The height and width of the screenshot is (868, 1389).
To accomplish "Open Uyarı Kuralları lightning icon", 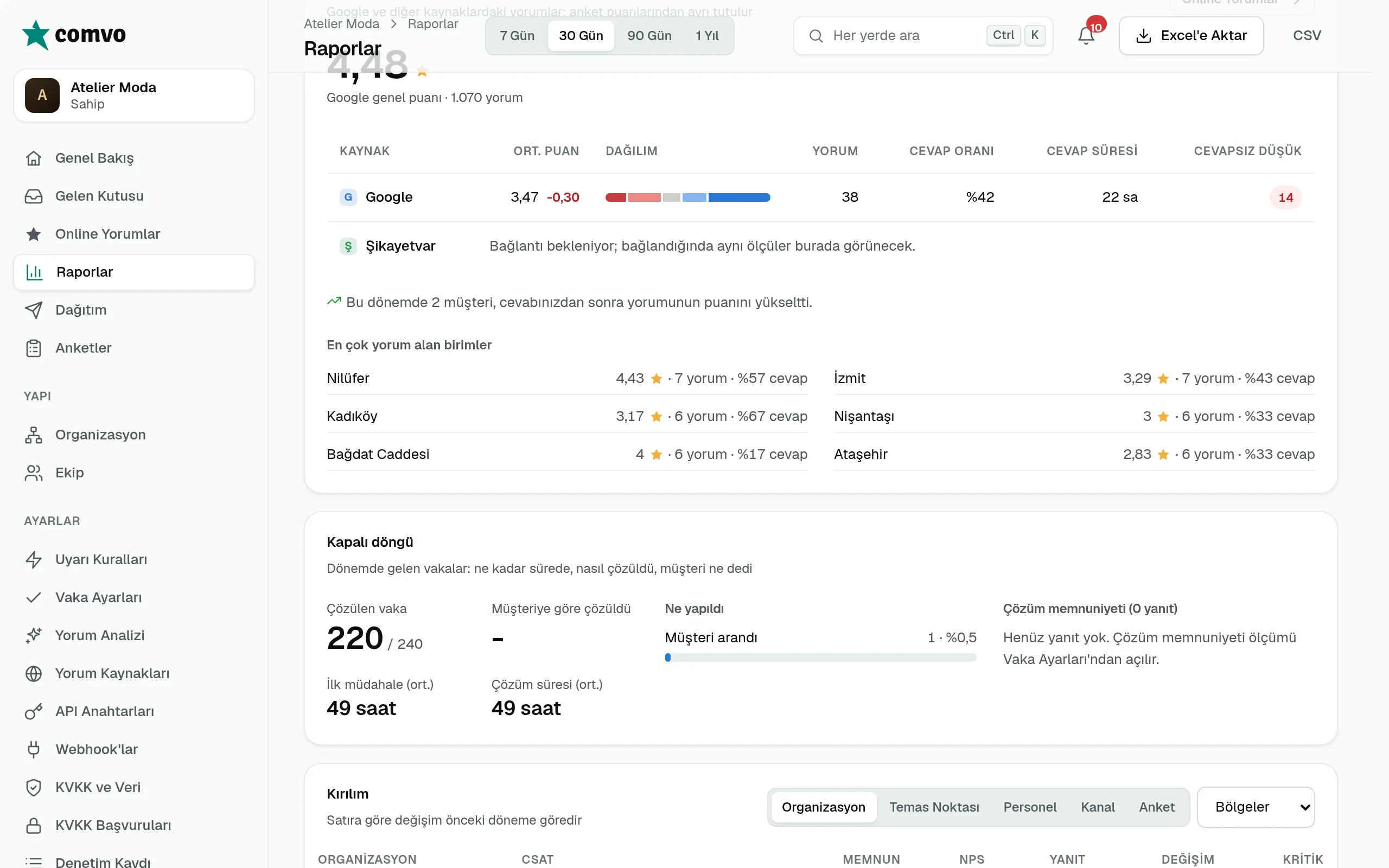I will click(x=34, y=559).
